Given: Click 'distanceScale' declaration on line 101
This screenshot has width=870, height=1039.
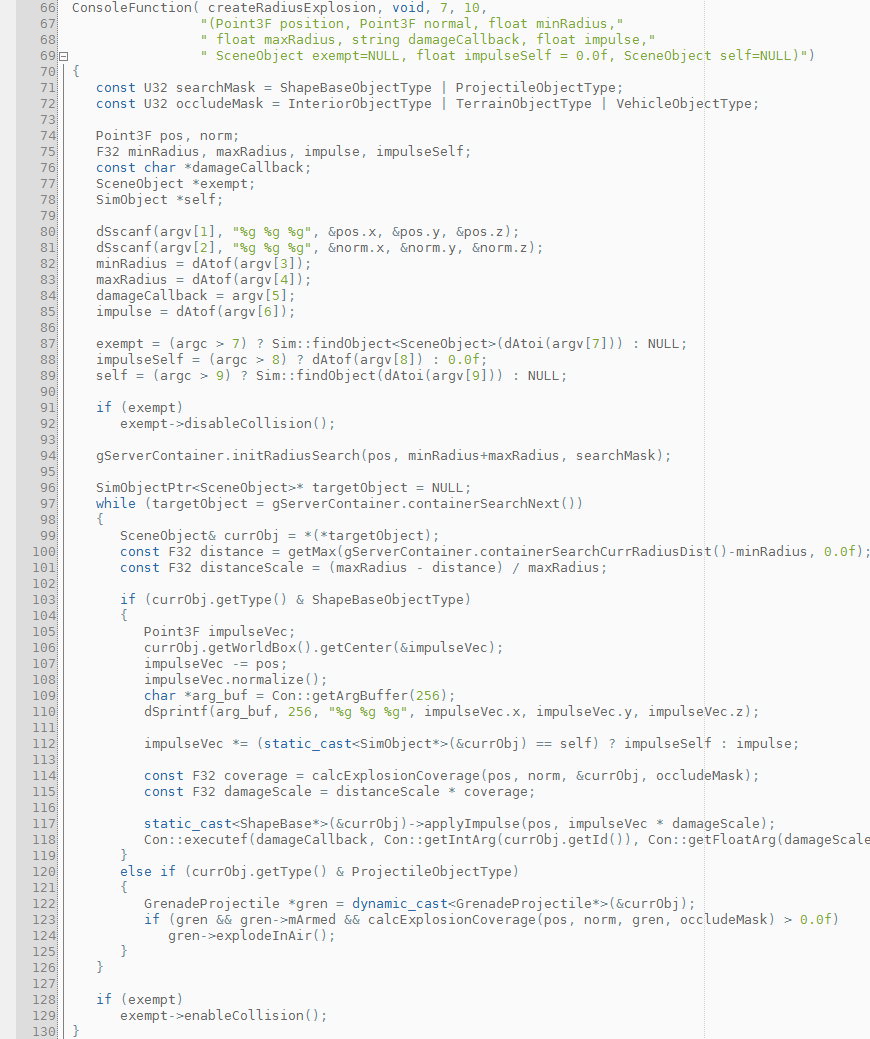Looking at the screenshot, I should 252,568.
